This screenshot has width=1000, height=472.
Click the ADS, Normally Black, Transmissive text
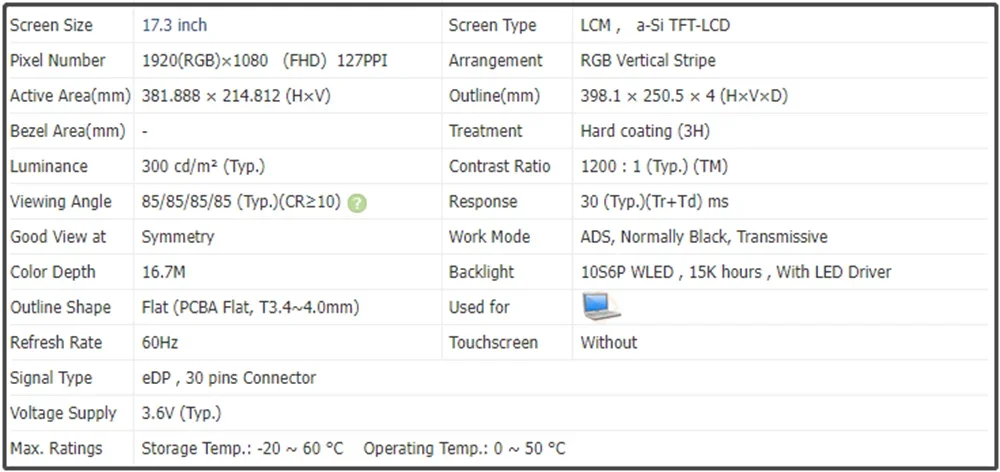(x=704, y=237)
